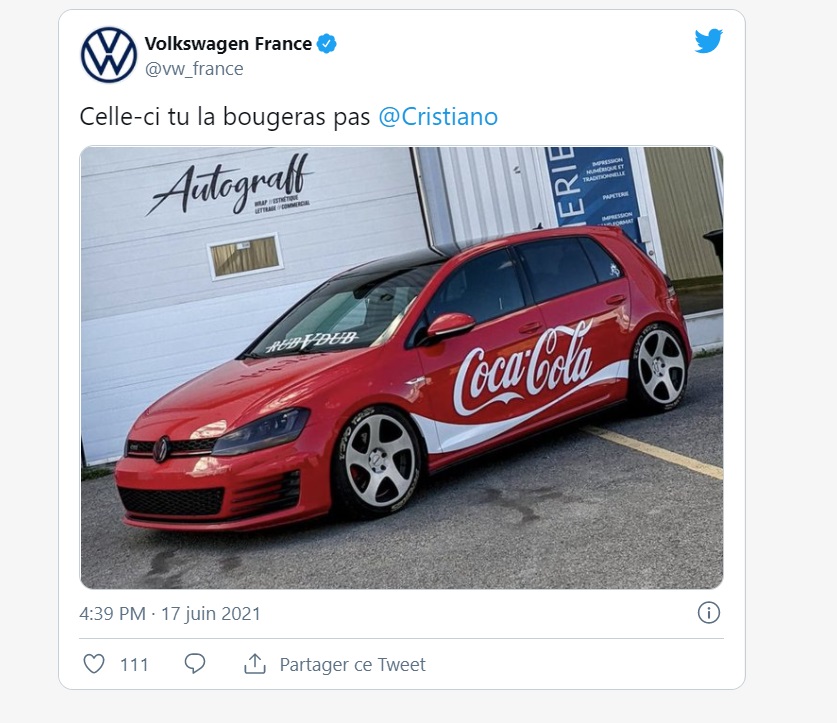
Task: Click the 111 likes count
Action: coord(134,665)
